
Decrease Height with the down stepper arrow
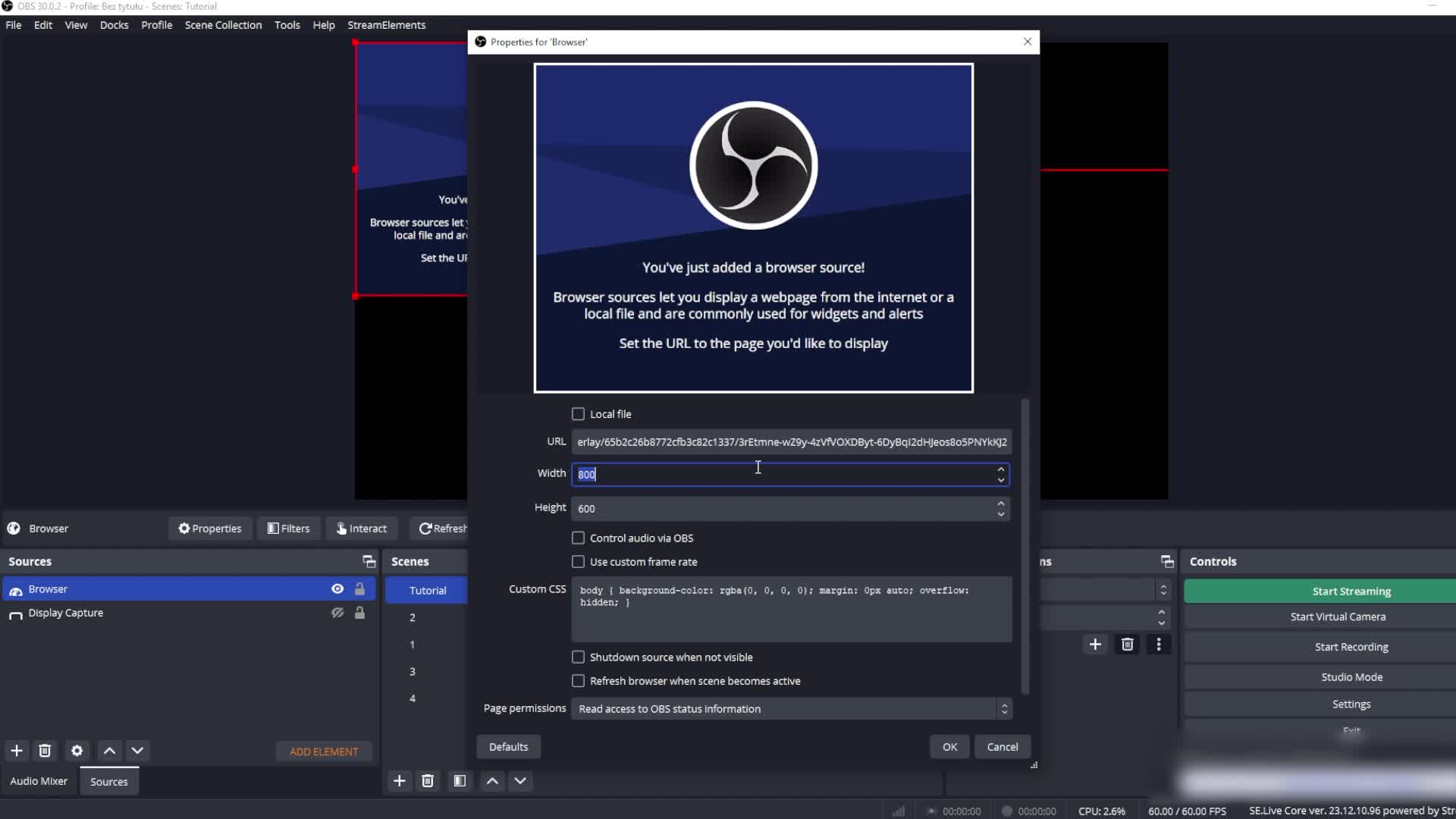[x=1000, y=513]
